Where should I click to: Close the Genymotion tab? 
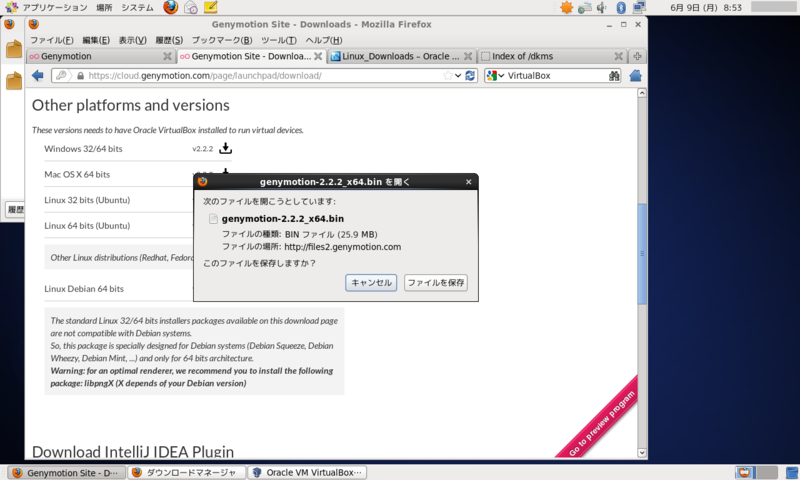pyautogui.click(x=167, y=56)
